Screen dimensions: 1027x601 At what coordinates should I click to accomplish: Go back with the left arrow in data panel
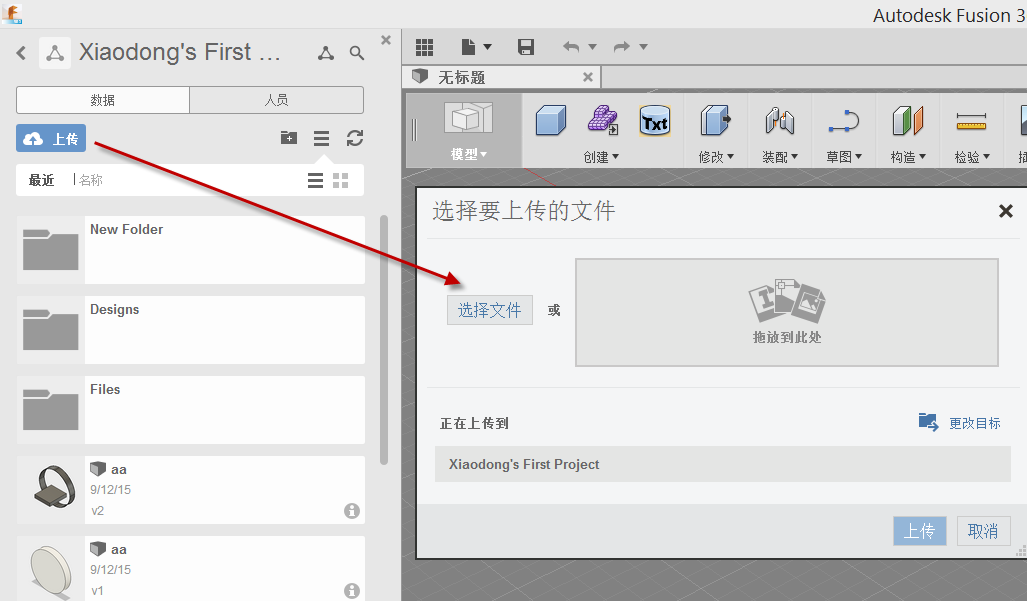coord(22,53)
